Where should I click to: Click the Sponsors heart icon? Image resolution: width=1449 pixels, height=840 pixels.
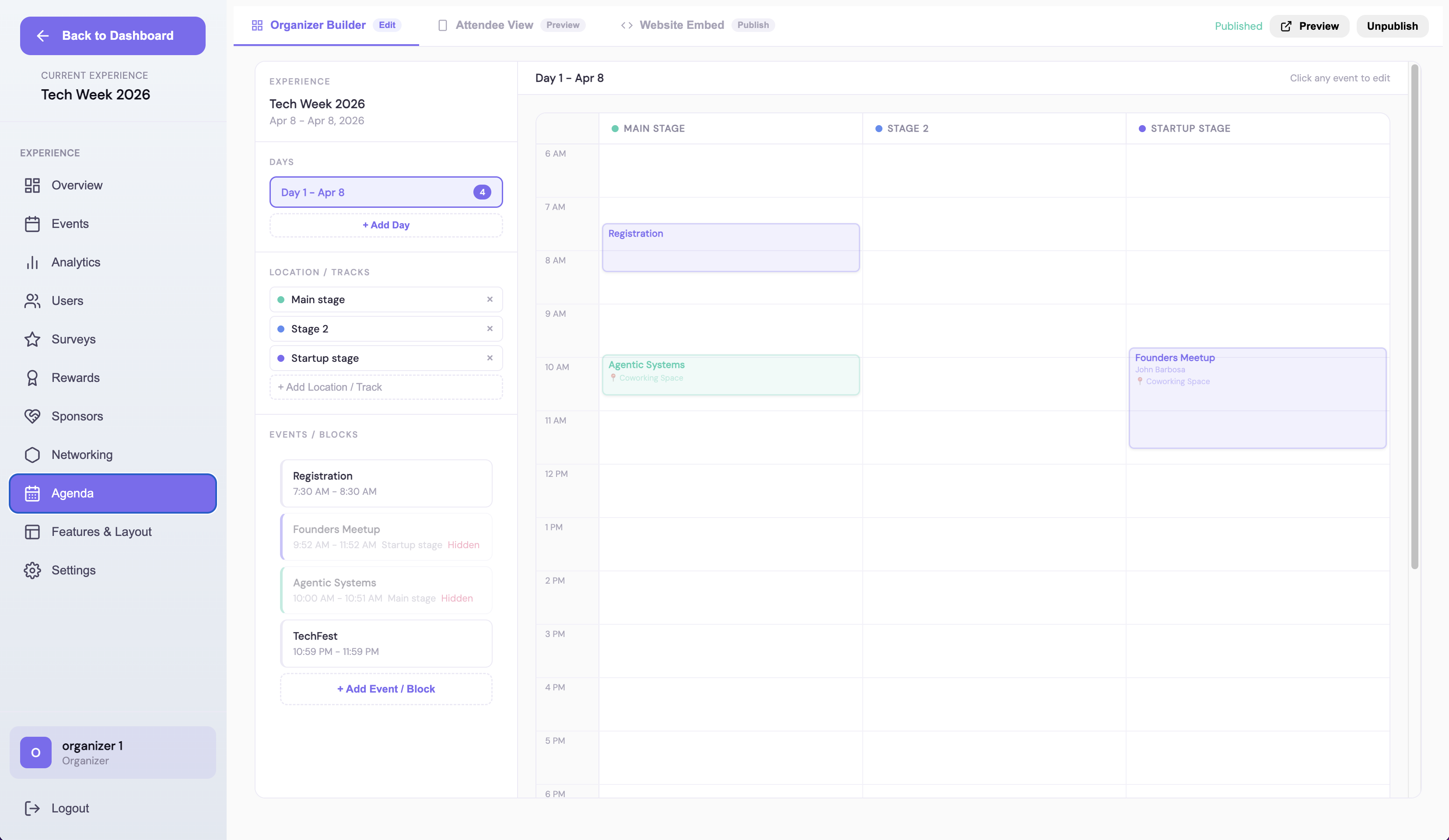(x=32, y=416)
